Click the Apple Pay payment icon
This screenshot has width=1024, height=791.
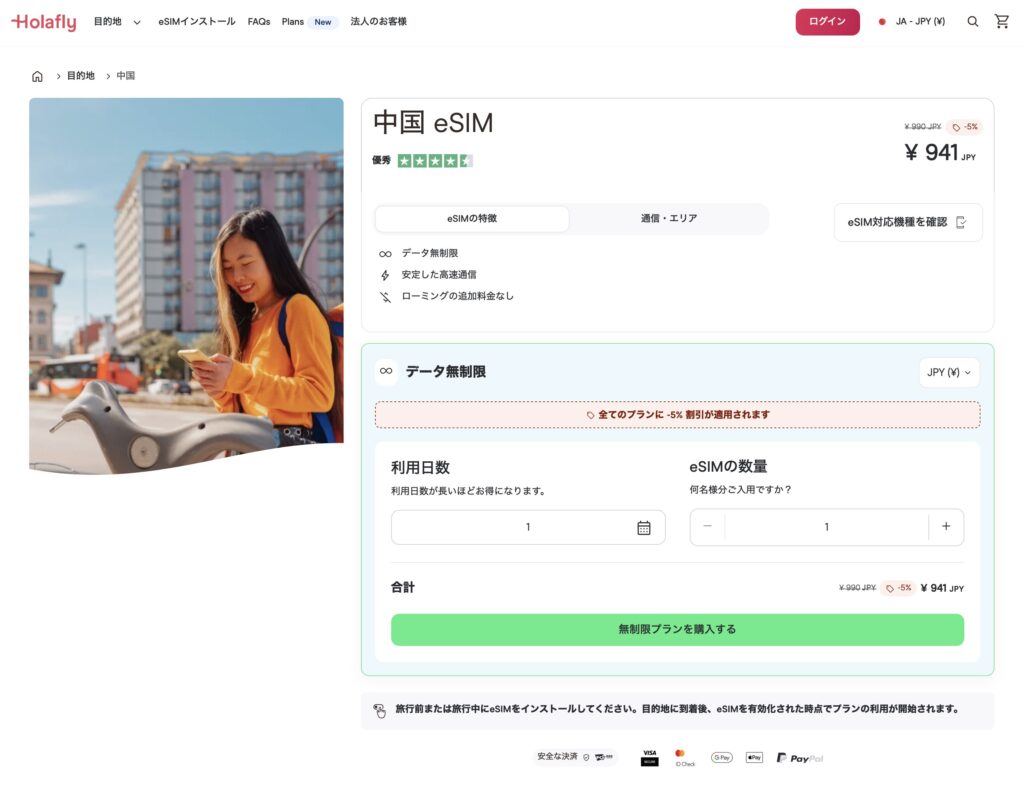pyautogui.click(x=754, y=757)
